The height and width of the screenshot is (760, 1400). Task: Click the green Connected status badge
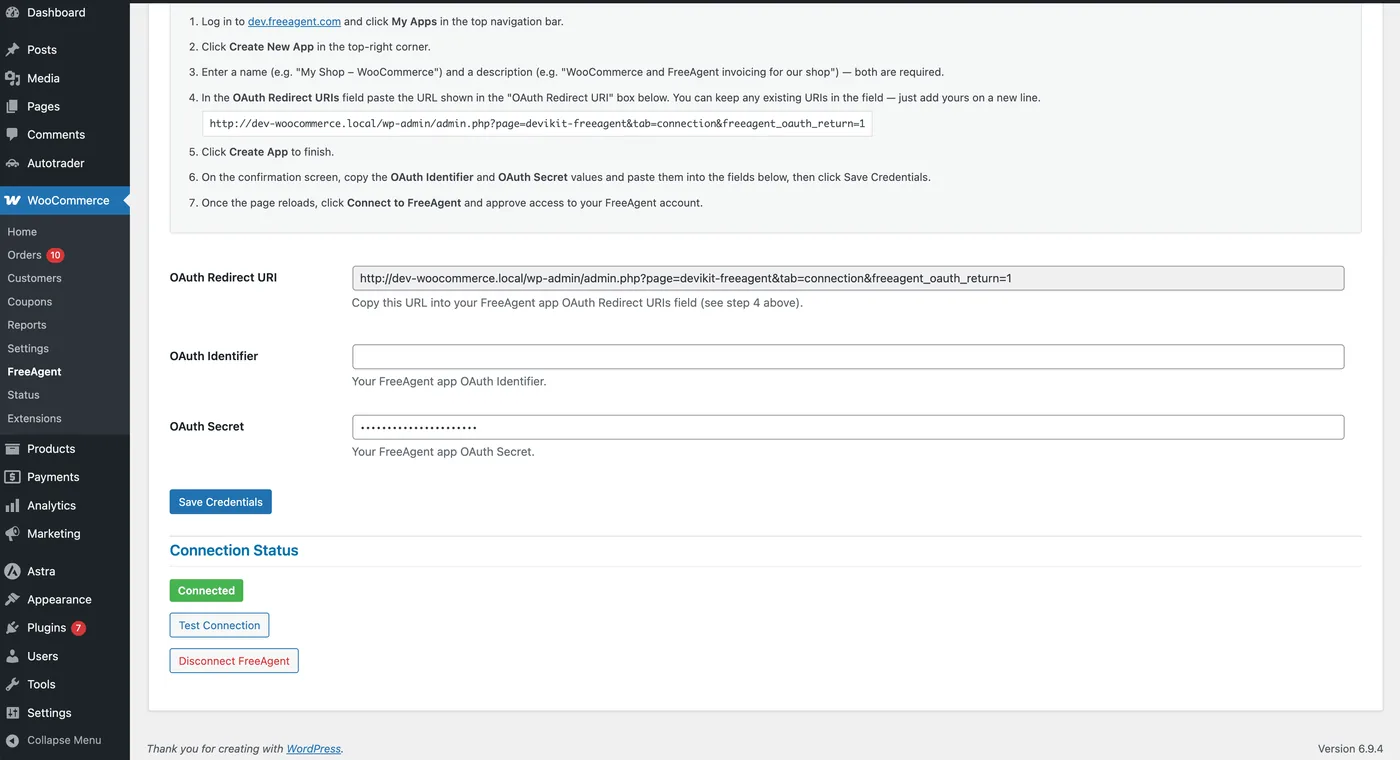[x=206, y=591]
